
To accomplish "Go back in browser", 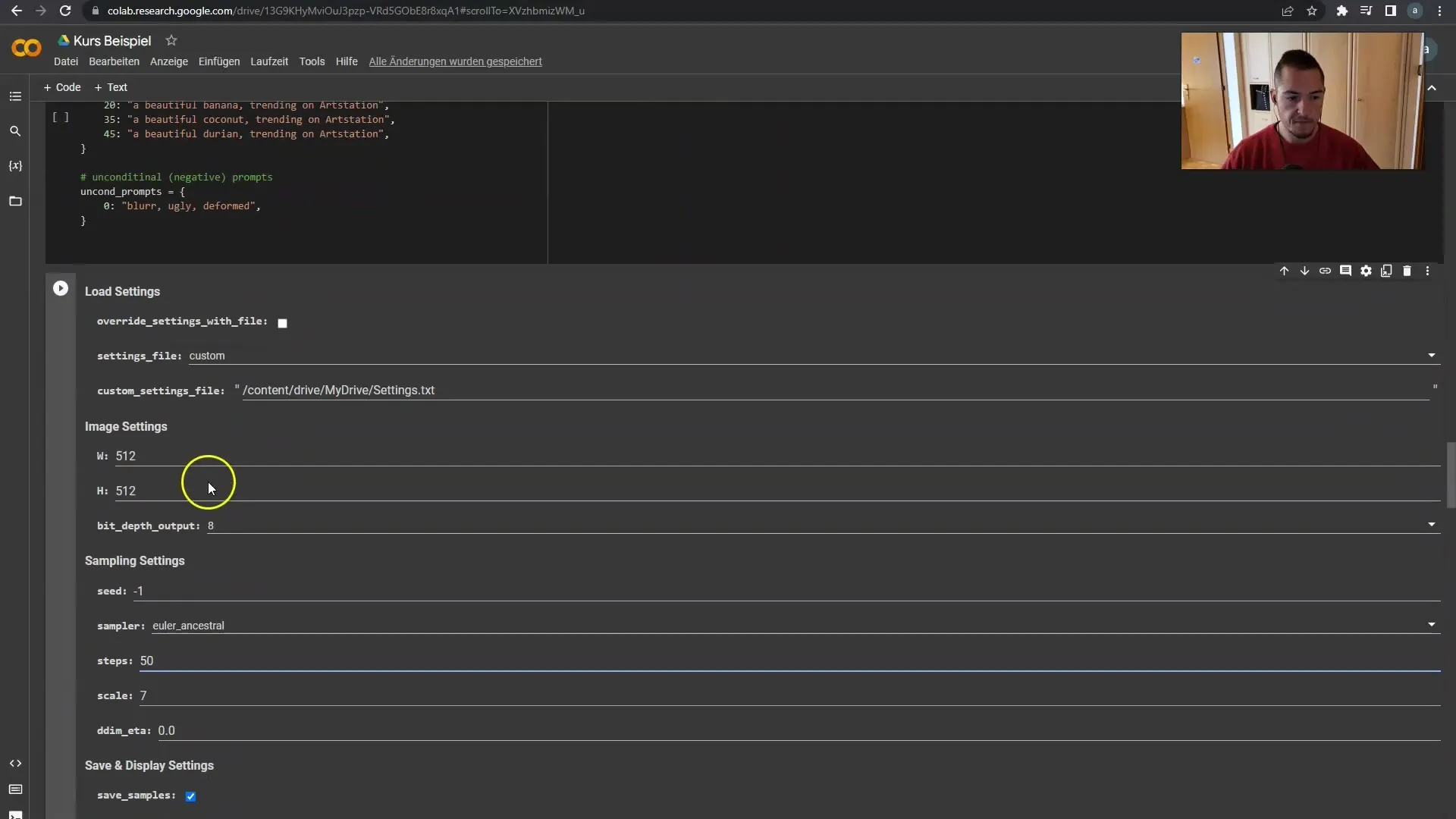I will pos(17,11).
